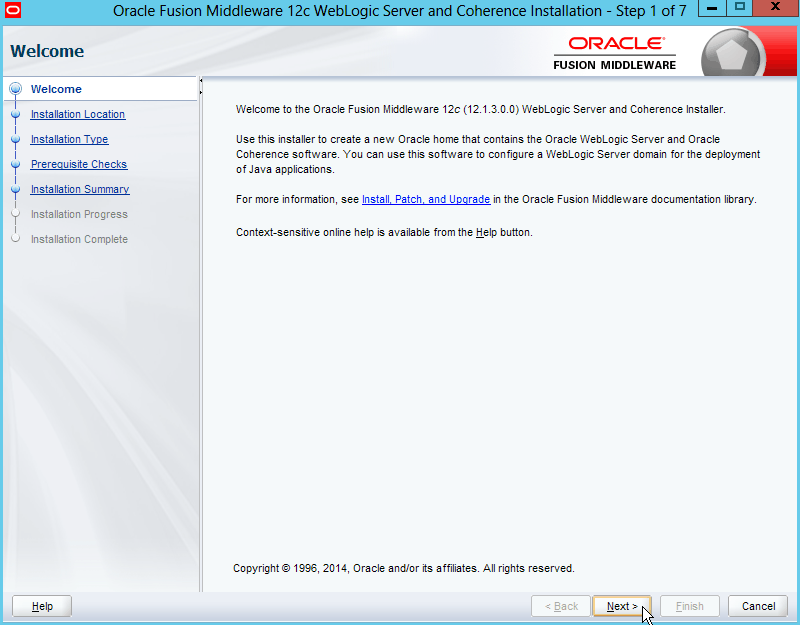Viewport: 800px width, 625px height.
Task: Close the installer window
Action: [775, 9]
